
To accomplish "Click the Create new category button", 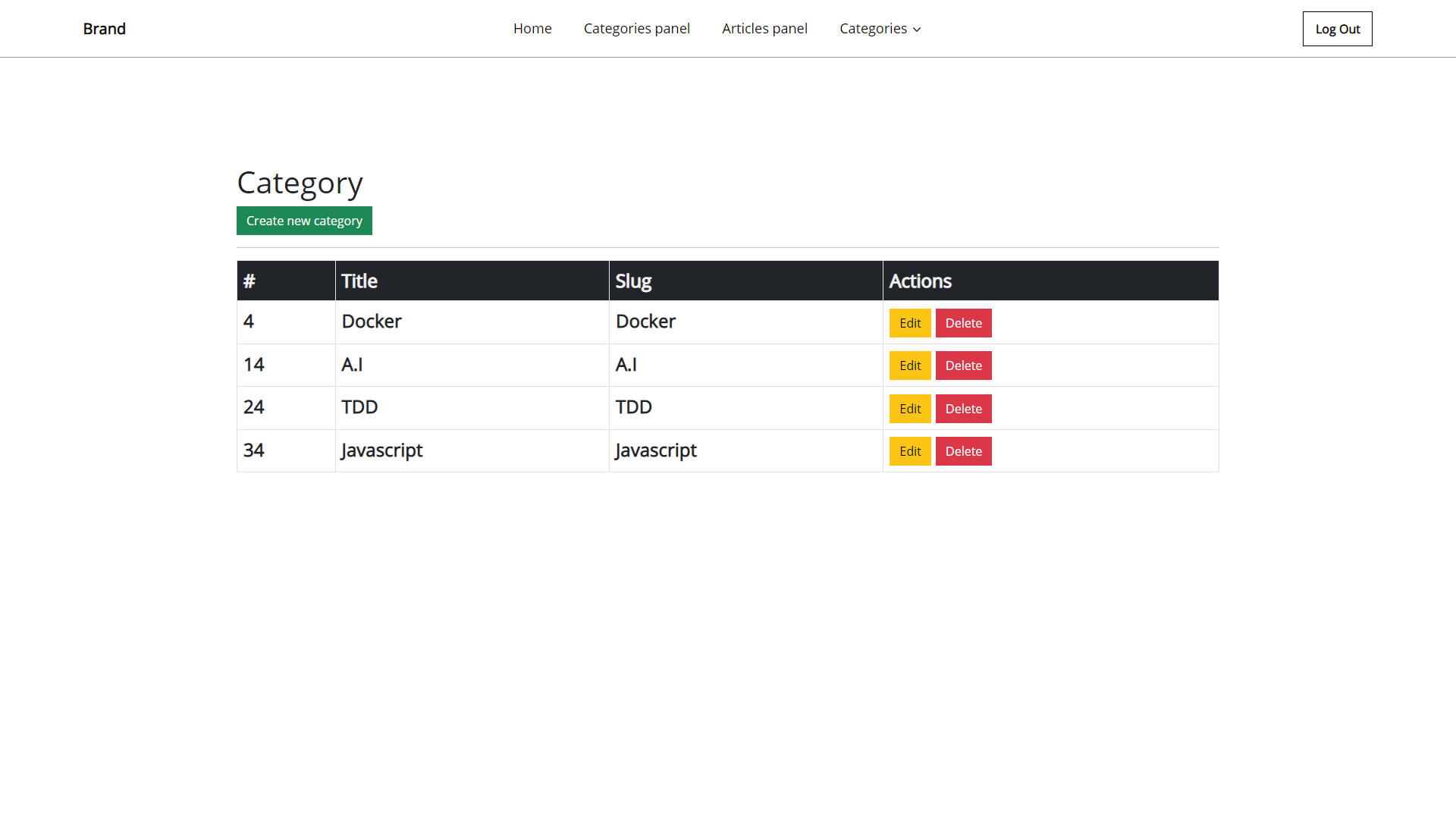I will point(304,221).
